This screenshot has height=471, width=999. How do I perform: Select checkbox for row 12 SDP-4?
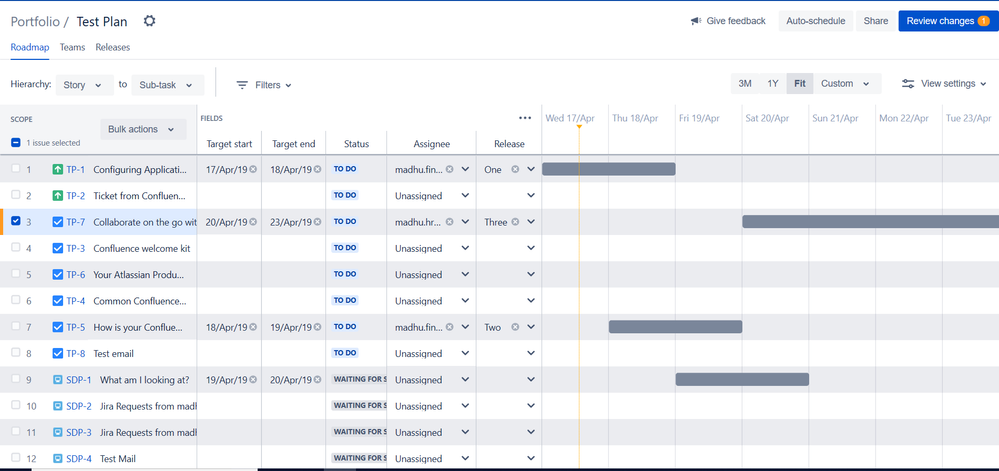coord(16,458)
